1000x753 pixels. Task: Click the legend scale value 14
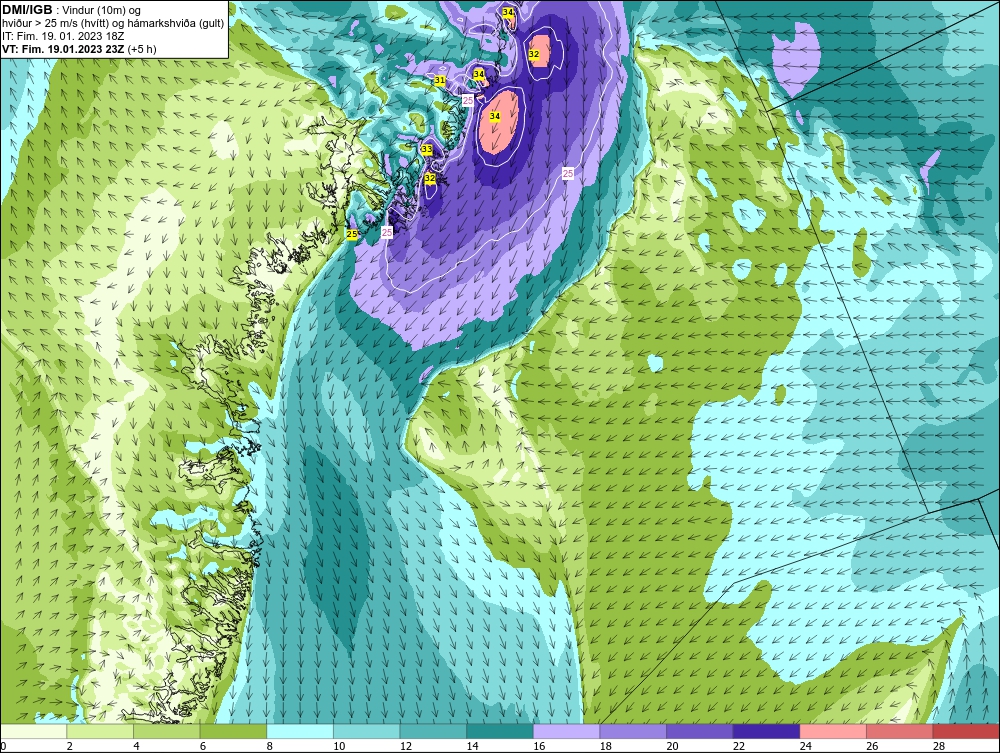point(473,746)
